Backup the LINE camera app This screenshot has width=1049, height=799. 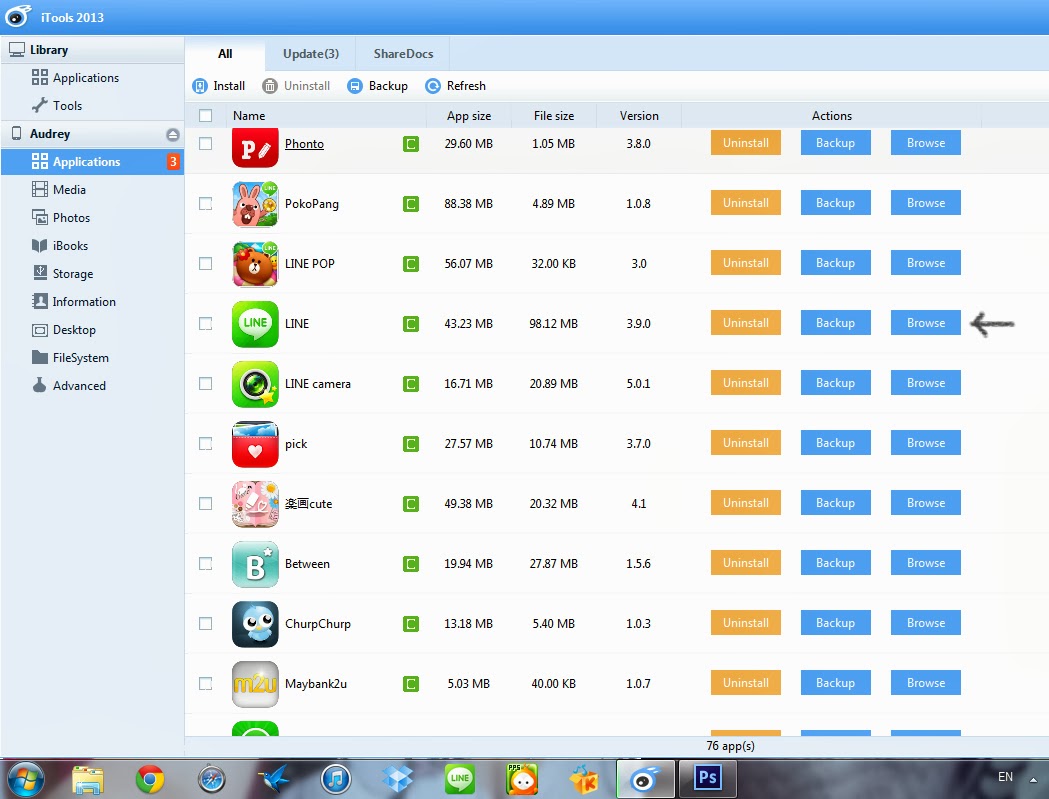[x=836, y=383]
